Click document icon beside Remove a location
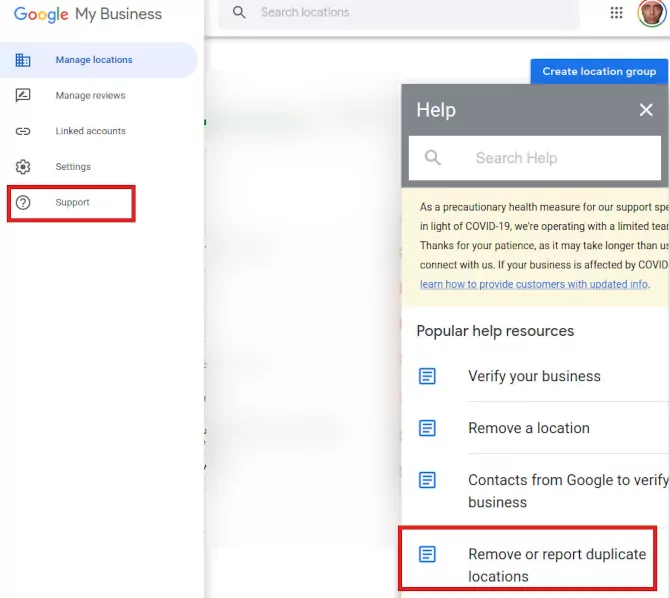This screenshot has height=598, width=670. (x=427, y=428)
